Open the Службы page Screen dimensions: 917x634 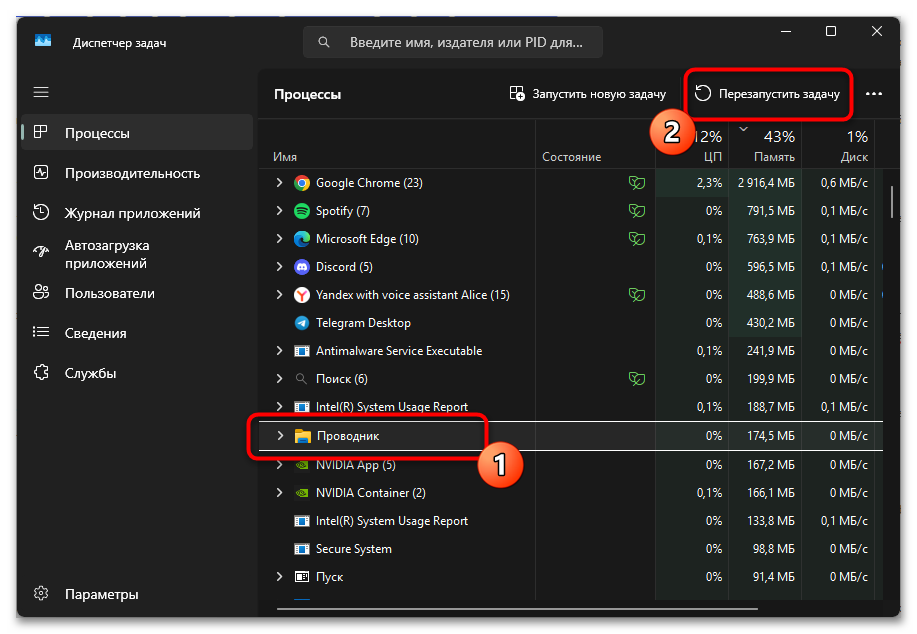point(137,373)
